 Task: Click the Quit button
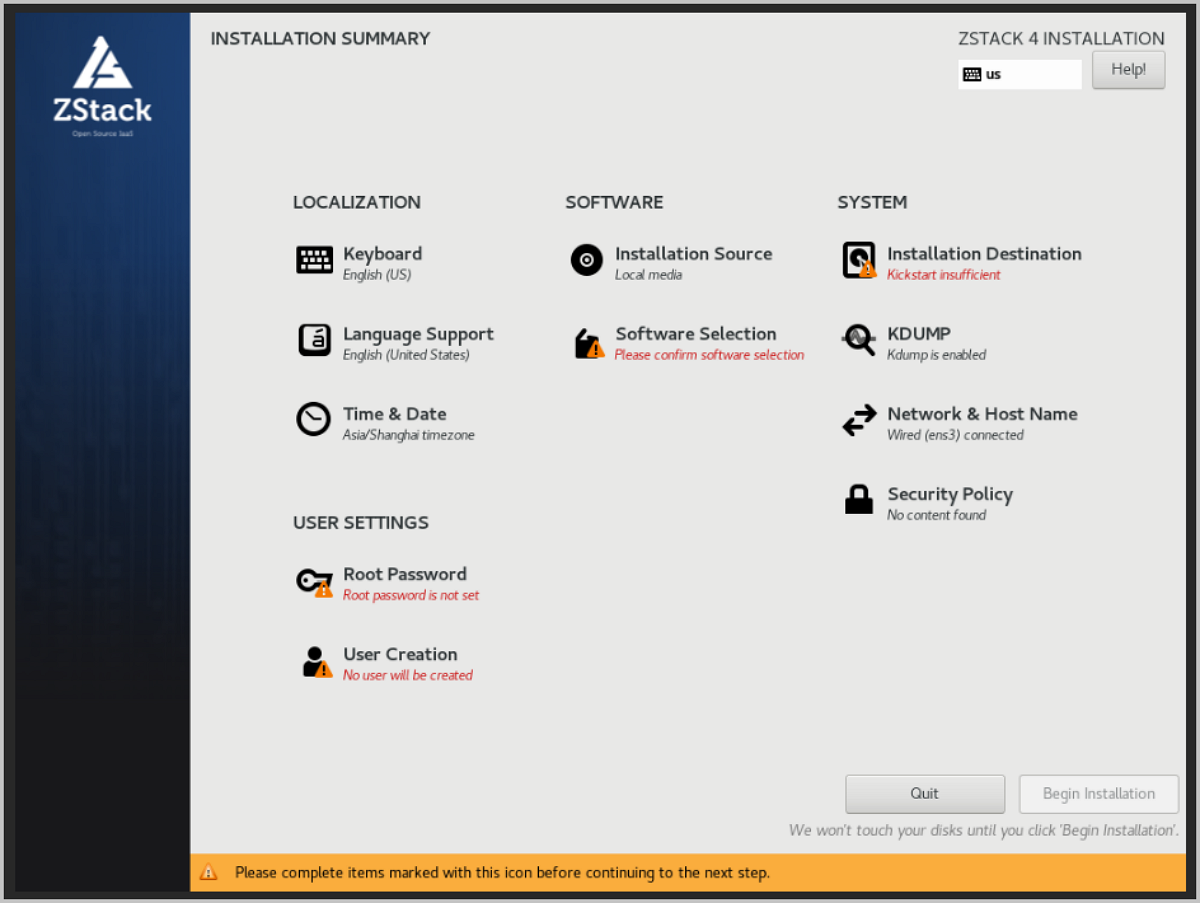(925, 794)
